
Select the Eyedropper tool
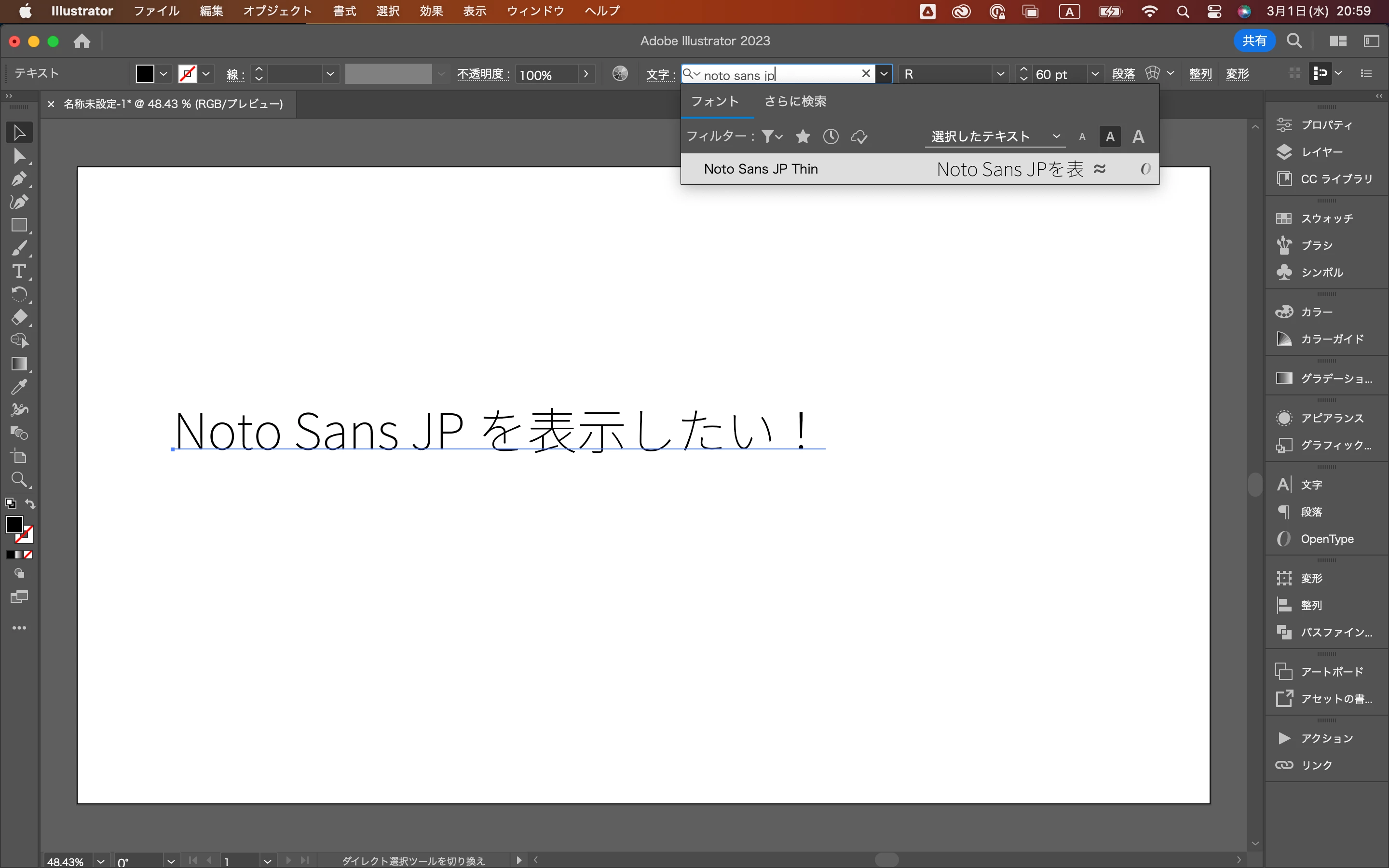(x=19, y=387)
